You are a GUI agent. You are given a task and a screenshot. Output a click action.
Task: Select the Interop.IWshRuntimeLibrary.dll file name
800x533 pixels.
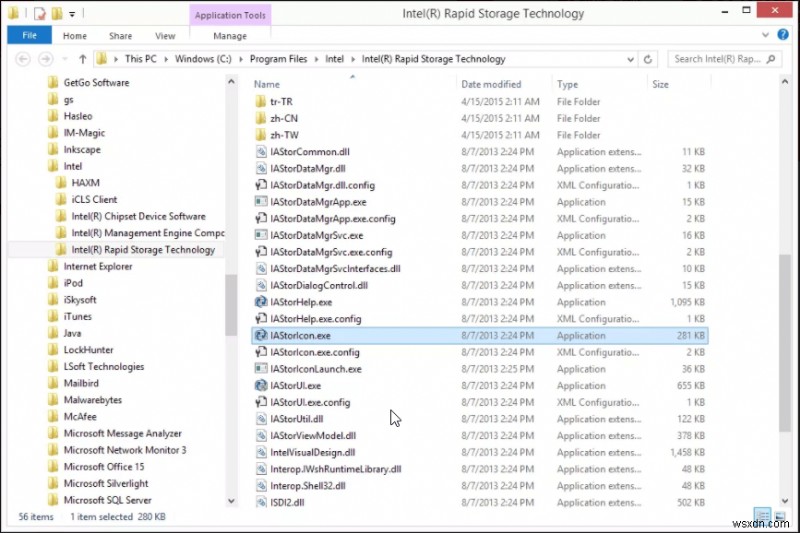pyautogui.click(x=336, y=469)
